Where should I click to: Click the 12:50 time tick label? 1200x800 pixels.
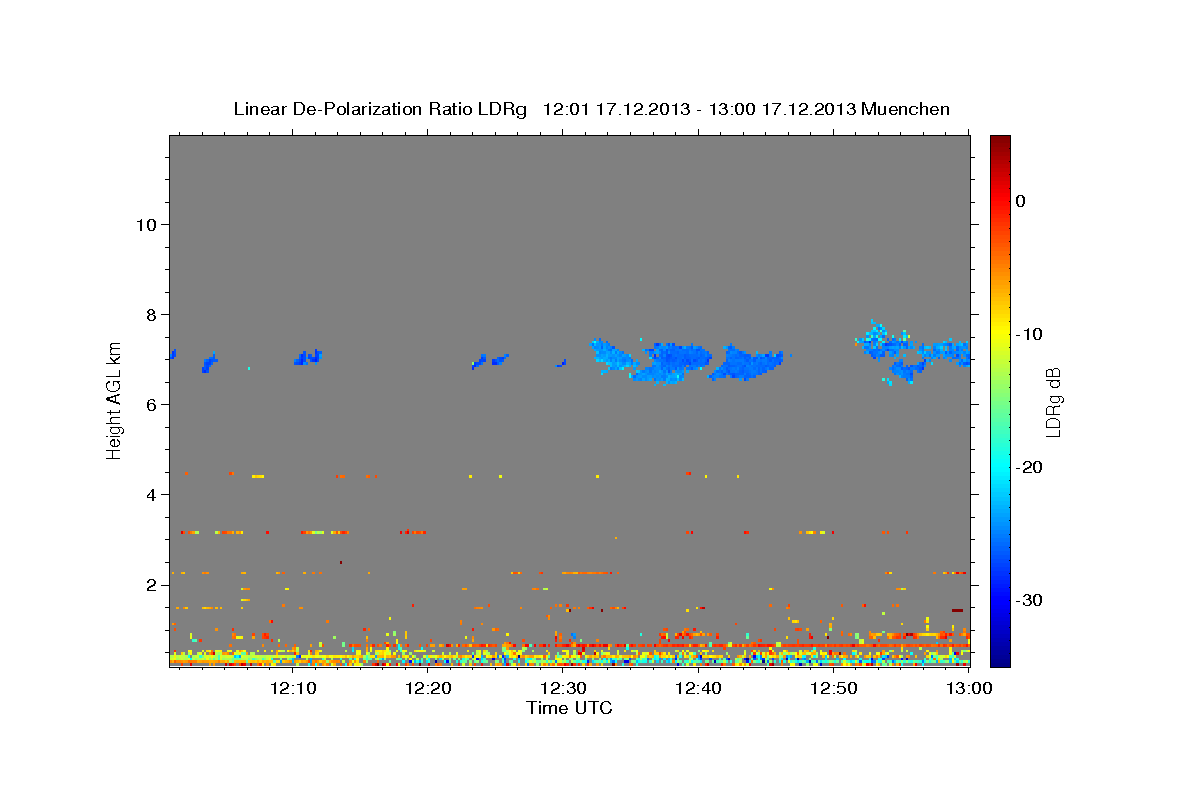[833, 688]
